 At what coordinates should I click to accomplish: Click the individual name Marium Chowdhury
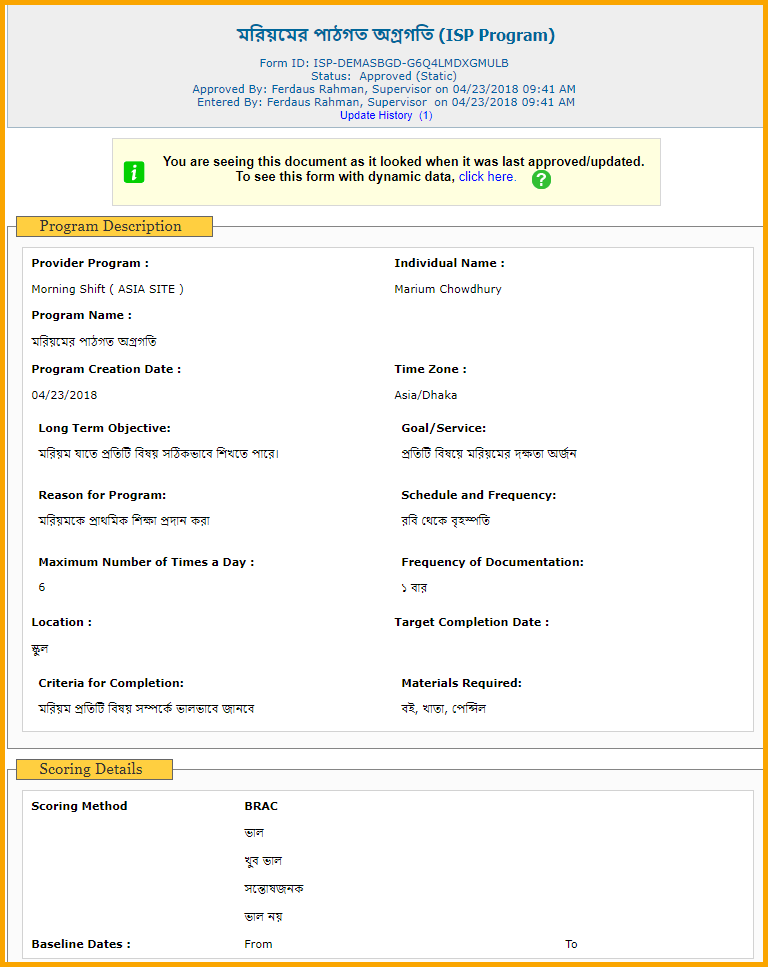[448, 289]
